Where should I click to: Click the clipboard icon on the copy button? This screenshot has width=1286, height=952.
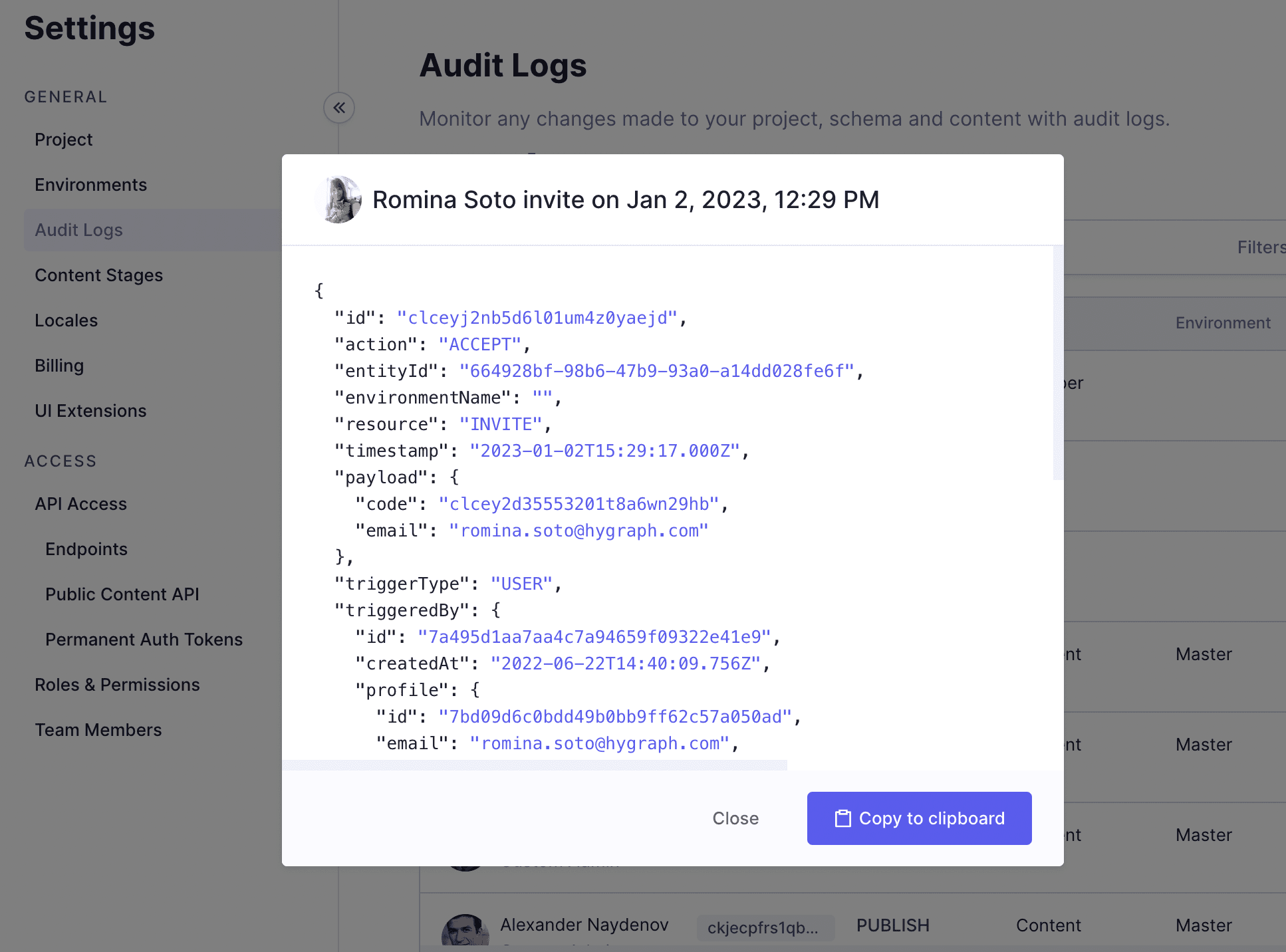click(x=843, y=818)
